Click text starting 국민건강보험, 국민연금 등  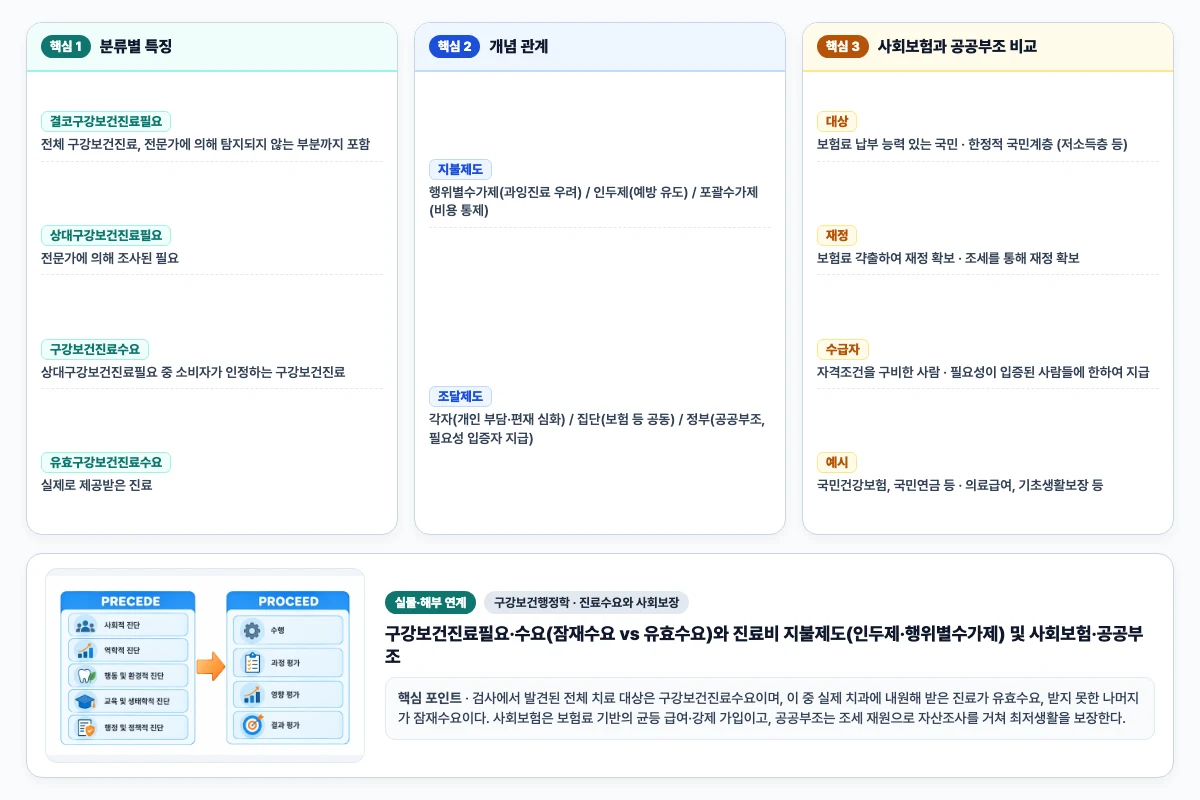[x=960, y=485]
